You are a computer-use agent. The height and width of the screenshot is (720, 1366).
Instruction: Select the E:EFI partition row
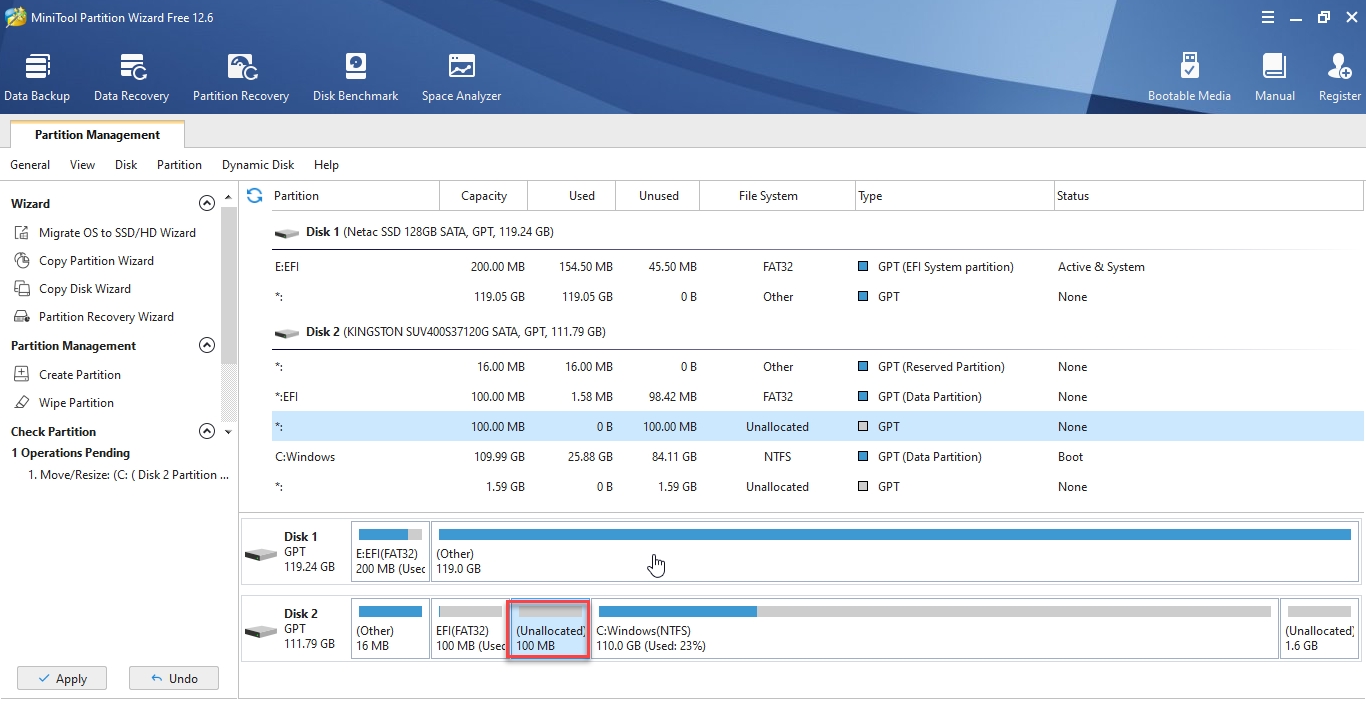tap(817, 267)
